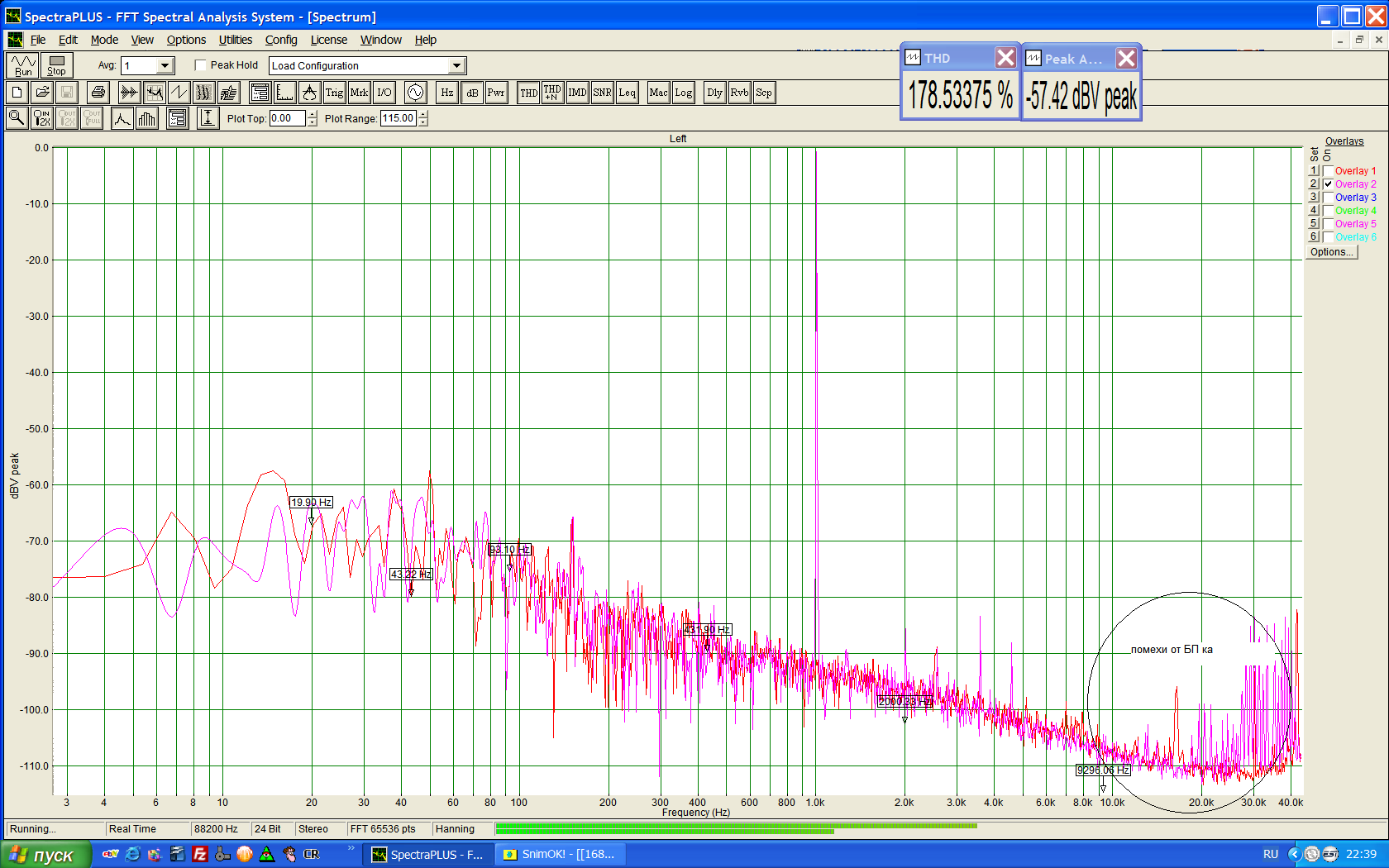Close the Peak Amplitude readout window
Image resolution: width=1389 pixels, height=868 pixels.
(x=1126, y=58)
